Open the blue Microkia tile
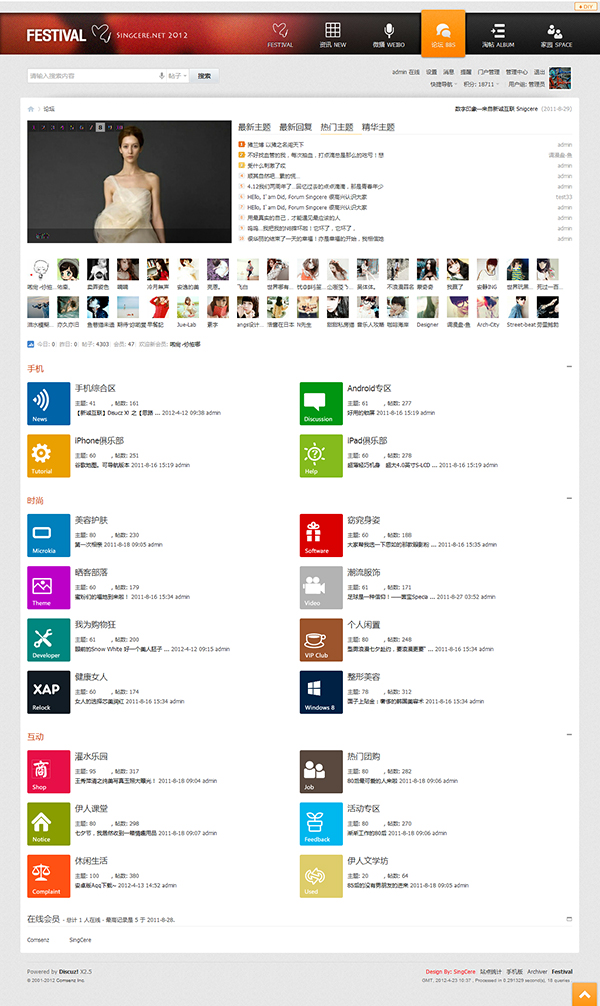Image resolution: width=600 pixels, height=1006 pixels. point(49,535)
